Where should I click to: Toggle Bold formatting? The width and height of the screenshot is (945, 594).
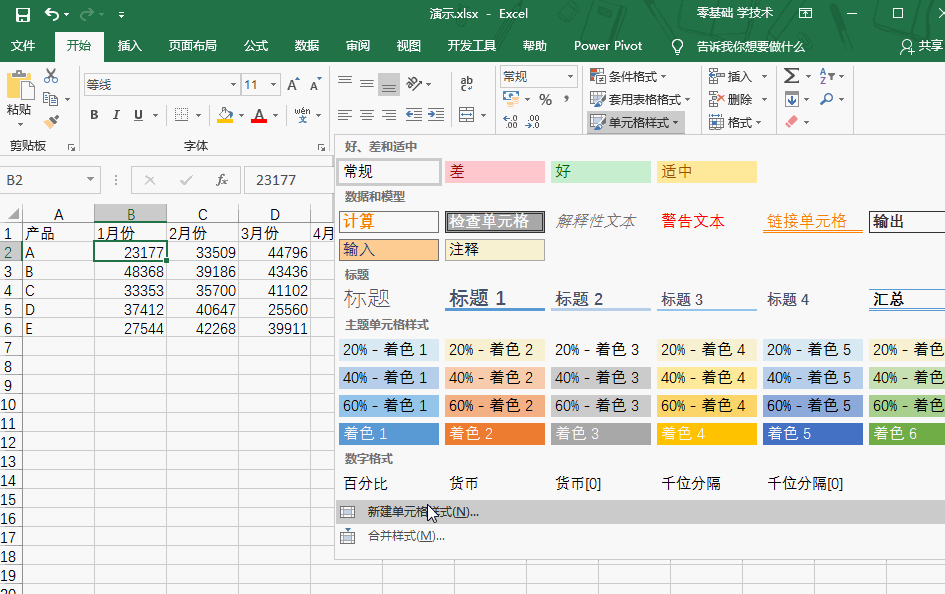94,114
